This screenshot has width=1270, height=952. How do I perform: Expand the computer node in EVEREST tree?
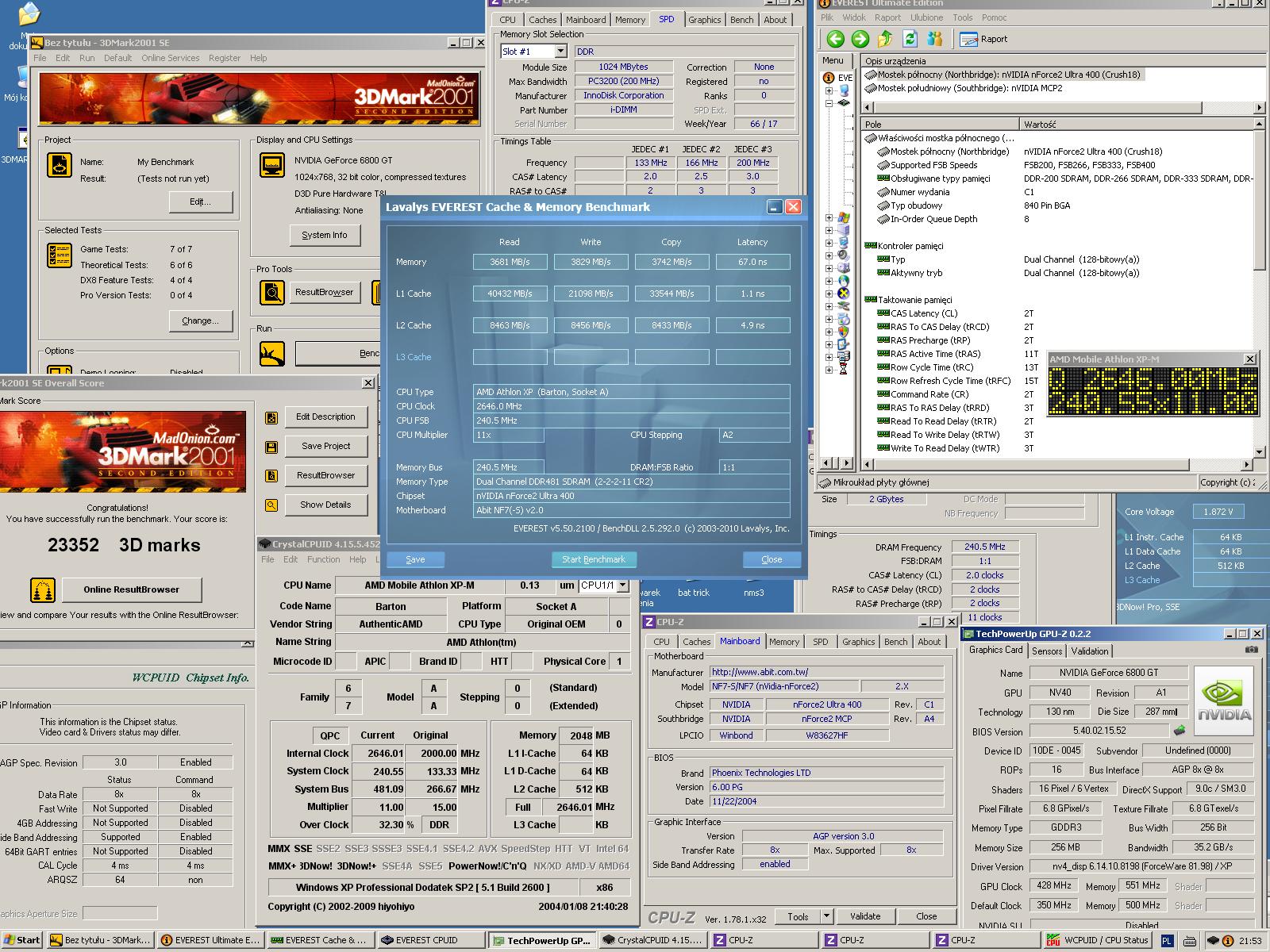click(829, 91)
